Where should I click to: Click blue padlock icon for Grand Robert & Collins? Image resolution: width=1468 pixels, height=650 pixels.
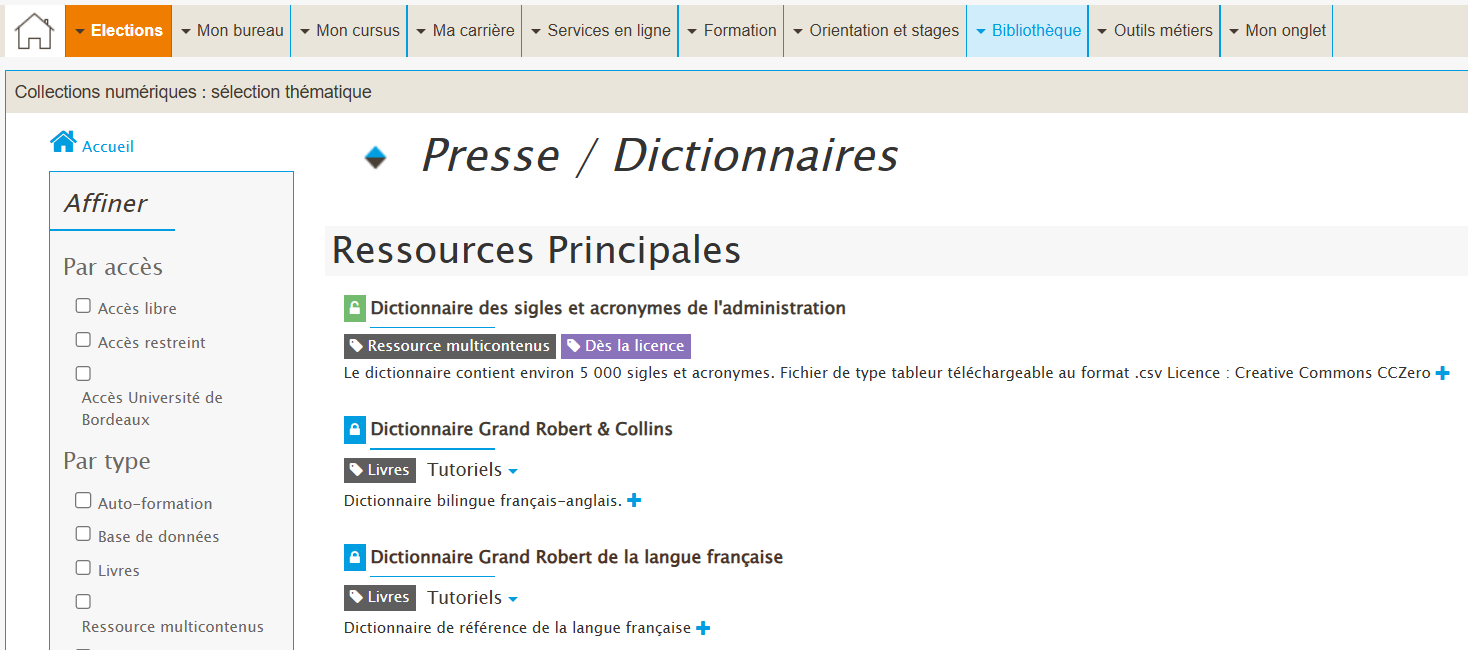point(354,429)
